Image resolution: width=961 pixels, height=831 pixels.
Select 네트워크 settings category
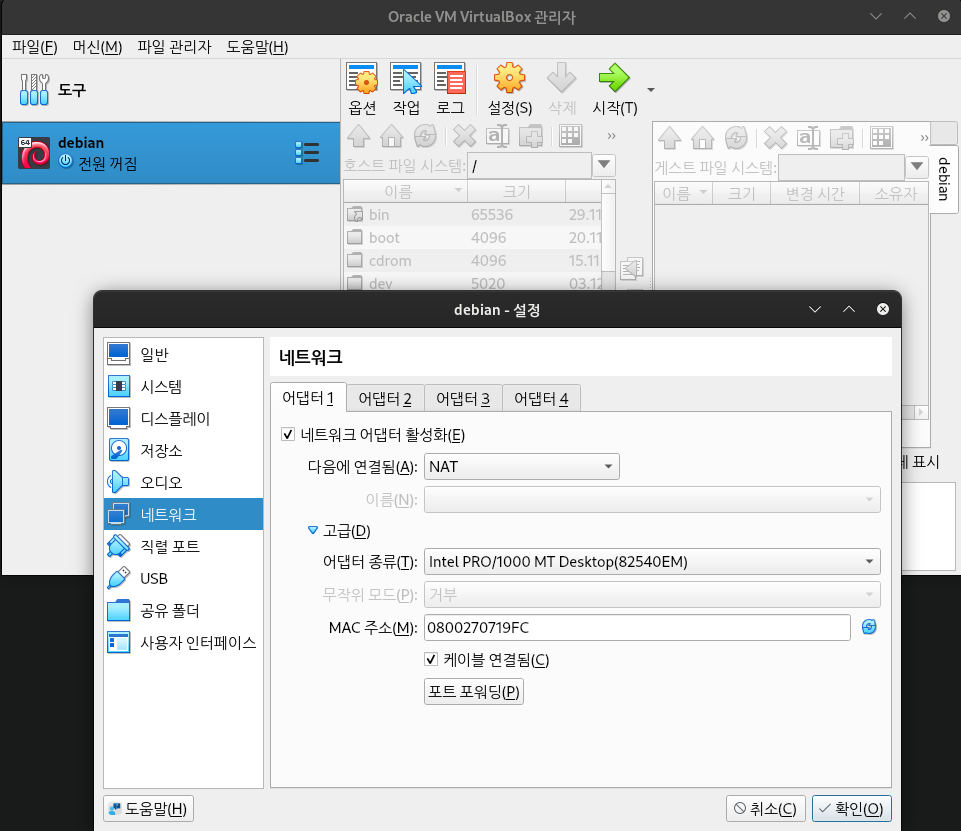coord(183,514)
